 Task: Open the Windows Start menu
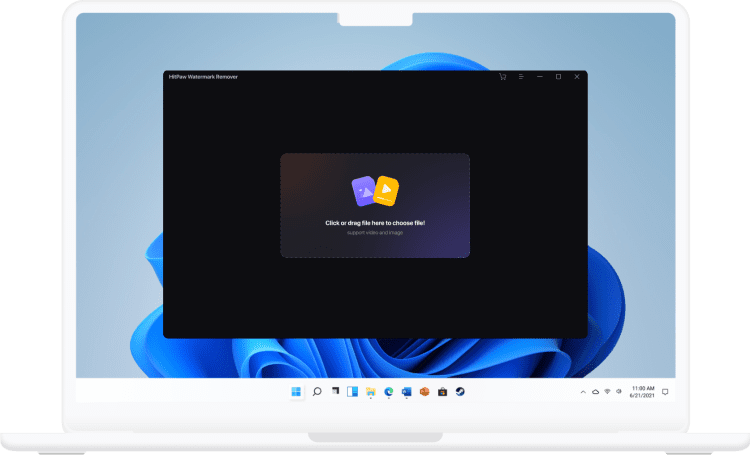tap(296, 392)
